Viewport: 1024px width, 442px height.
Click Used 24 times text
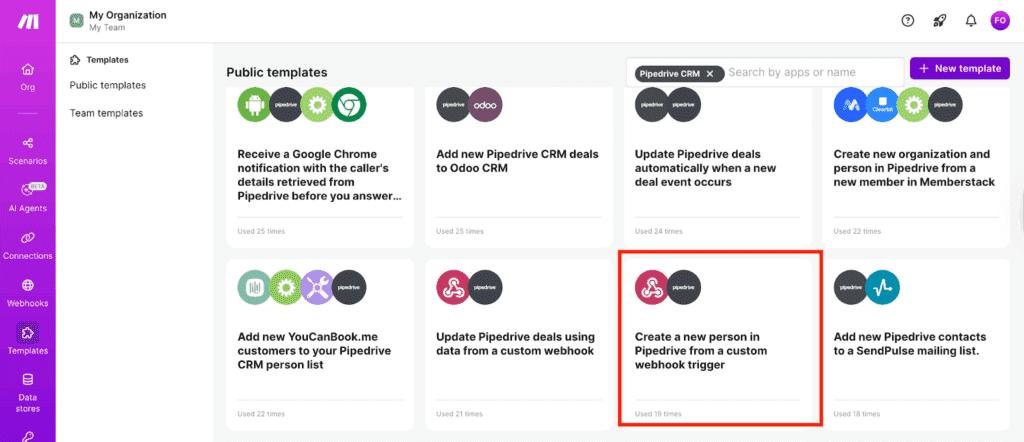click(658, 231)
